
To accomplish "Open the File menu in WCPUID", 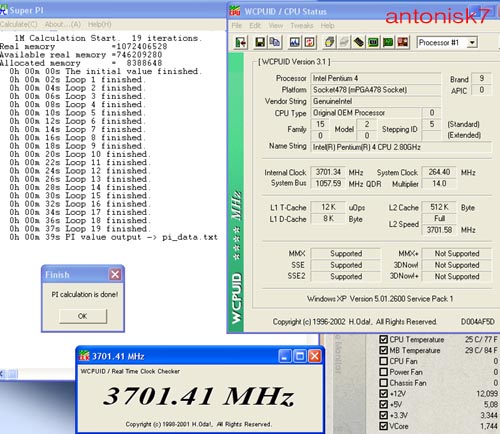I will point(237,26).
